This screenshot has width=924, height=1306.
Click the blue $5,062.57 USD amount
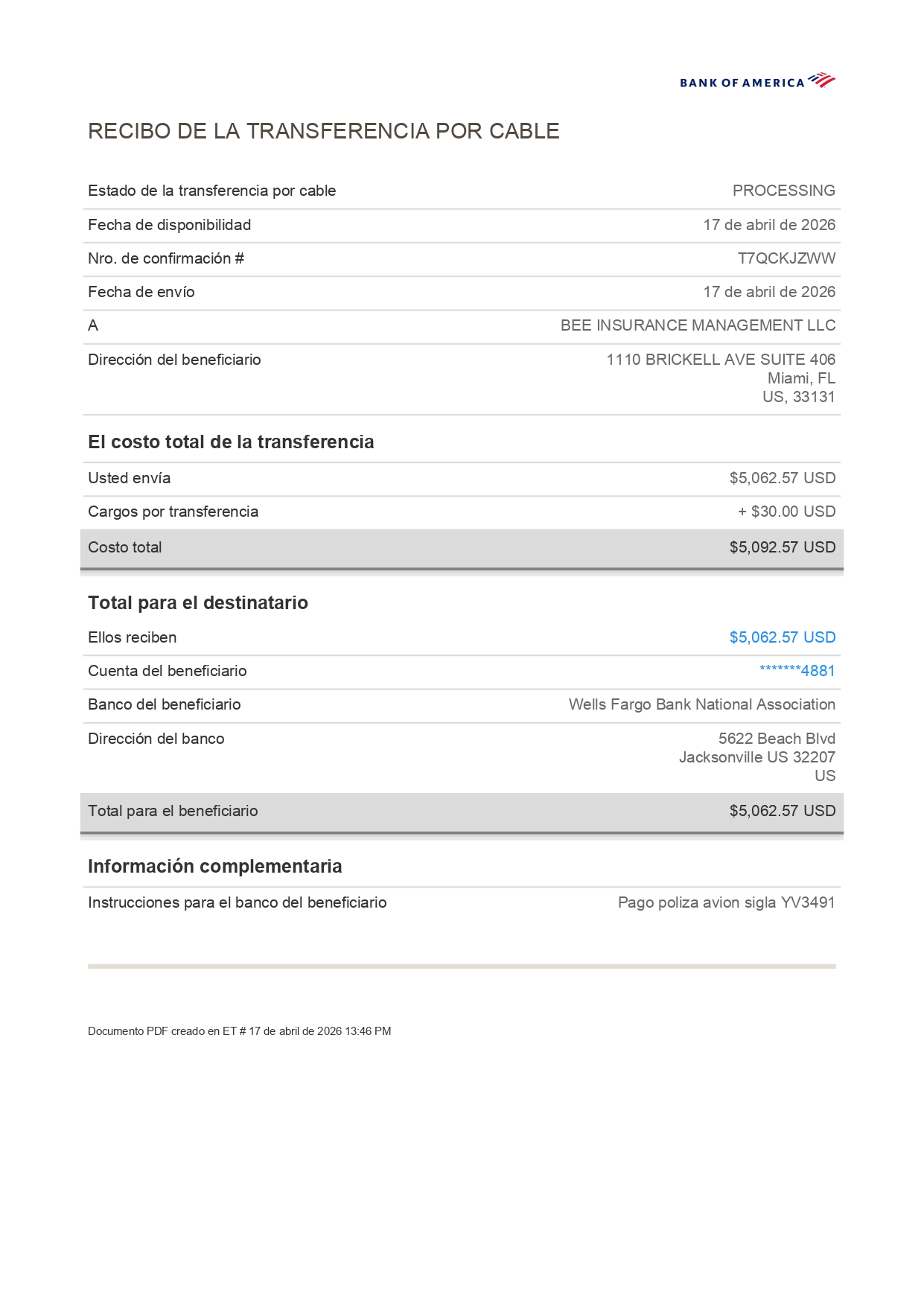pyautogui.click(x=782, y=637)
